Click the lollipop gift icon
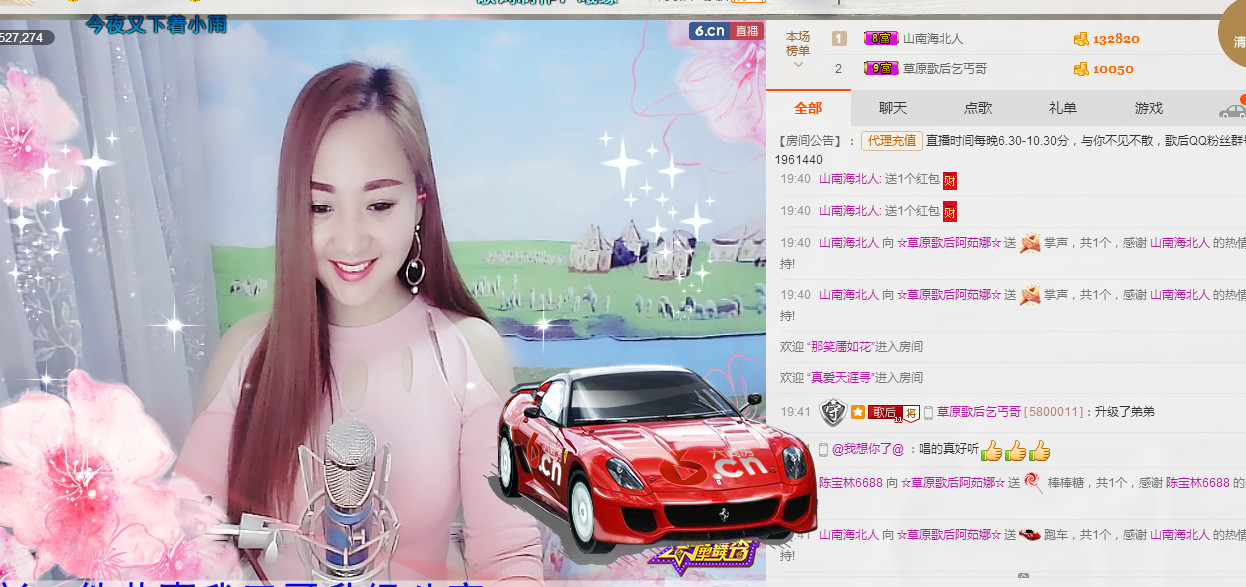 [1033, 482]
